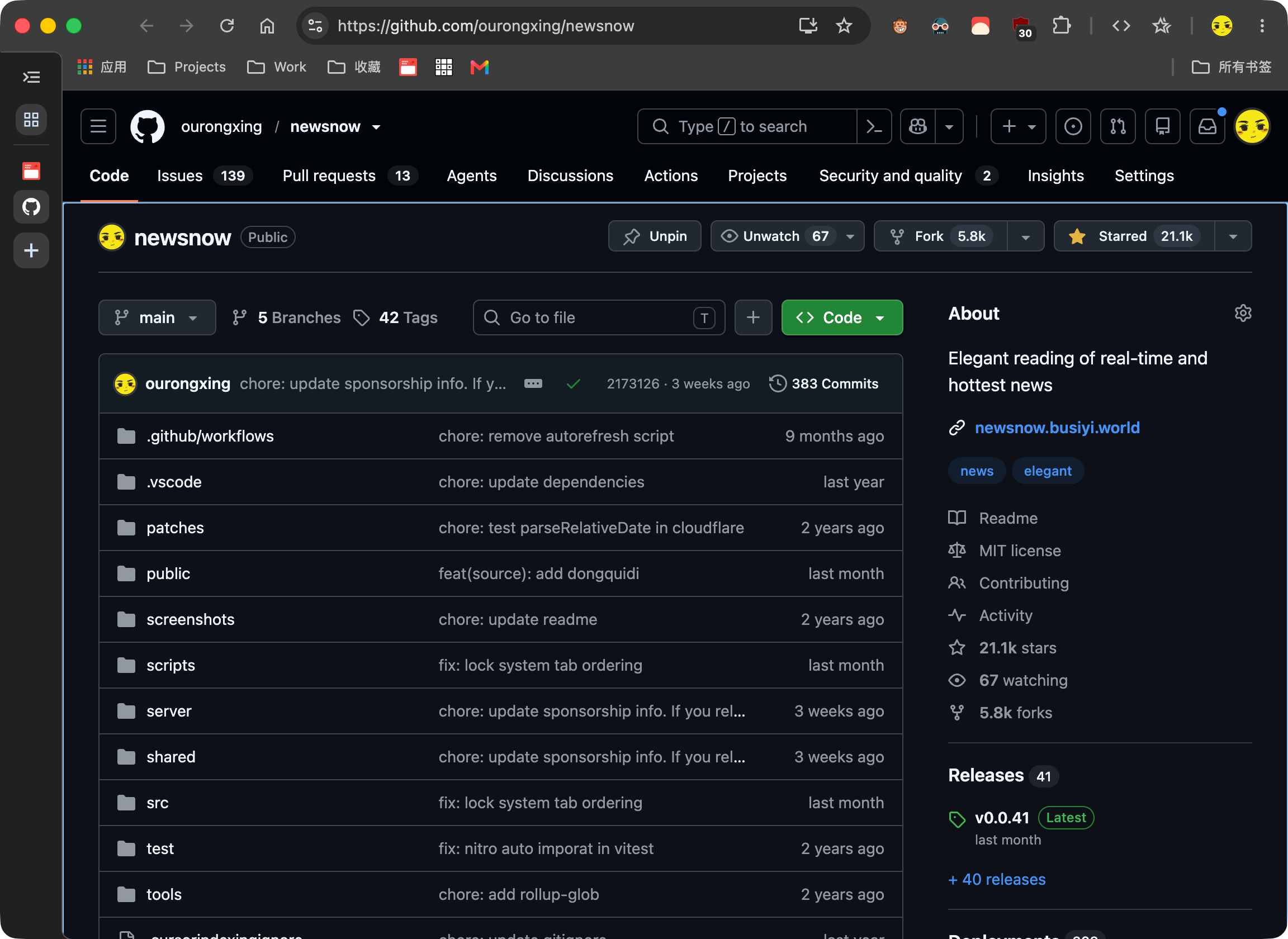Click the news topic tag
Viewport: 1288px width, 939px height.
click(977, 471)
